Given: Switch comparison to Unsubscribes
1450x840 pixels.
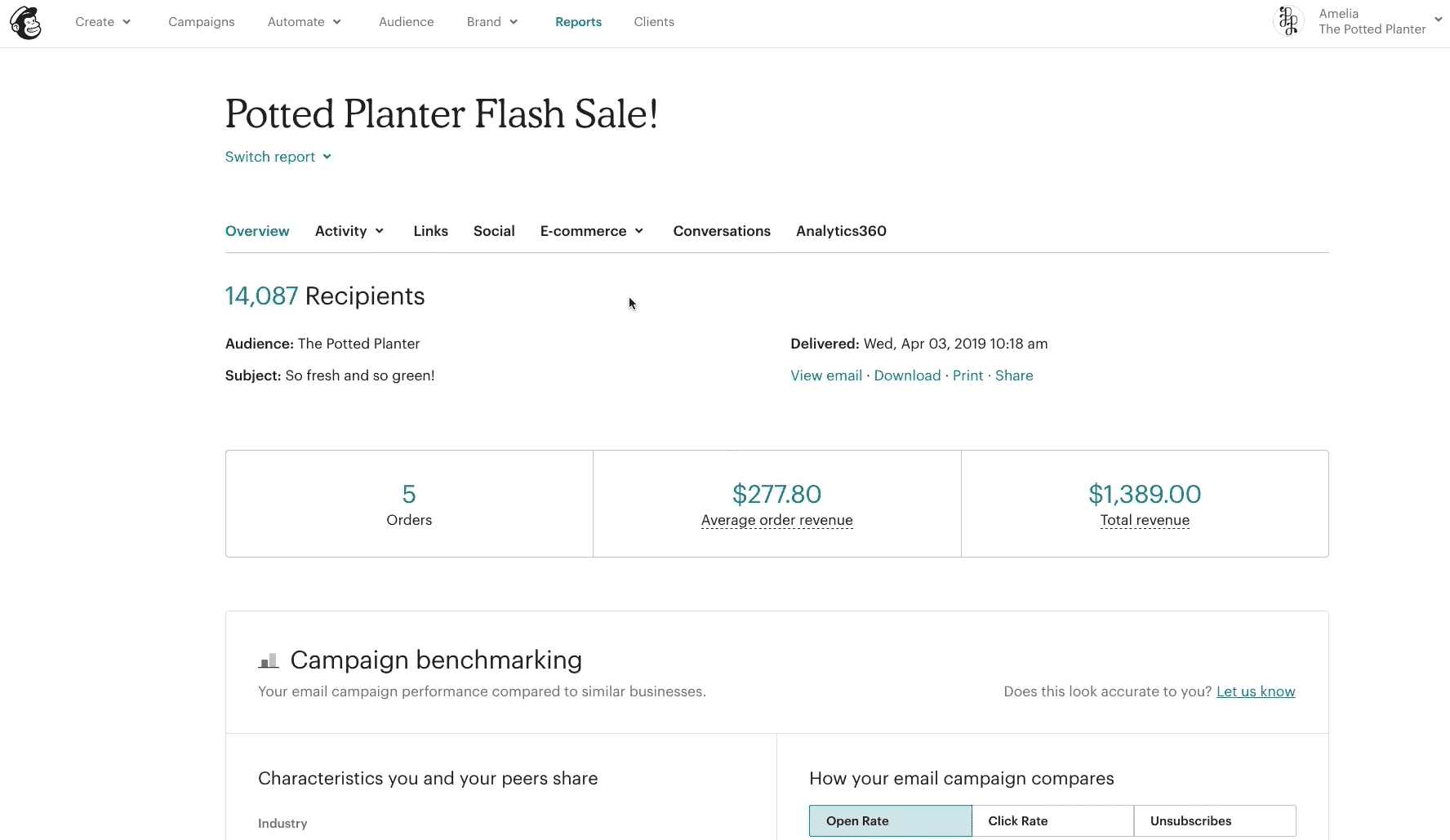Looking at the screenshot, I should click(1214, 821).
